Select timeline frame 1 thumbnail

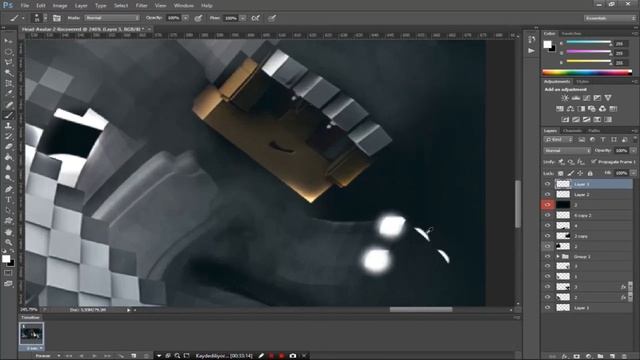[31, 334]
